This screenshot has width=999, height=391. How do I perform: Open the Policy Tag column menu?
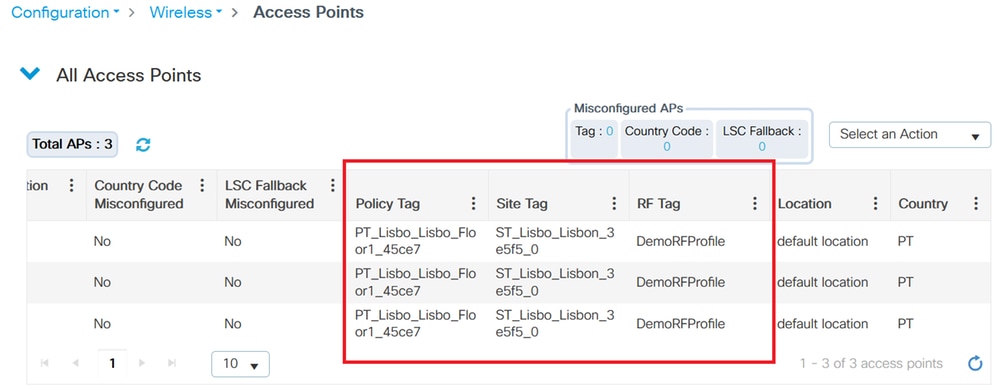point(473,203)
